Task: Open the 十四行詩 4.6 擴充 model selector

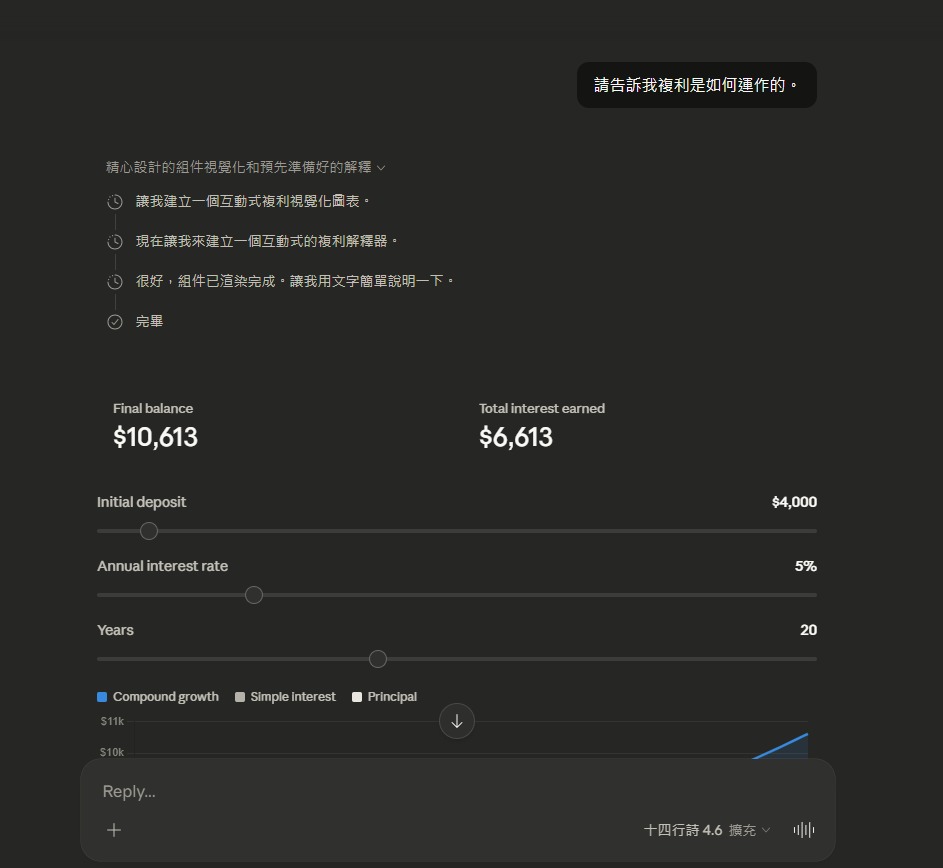Action: [707, 830]
